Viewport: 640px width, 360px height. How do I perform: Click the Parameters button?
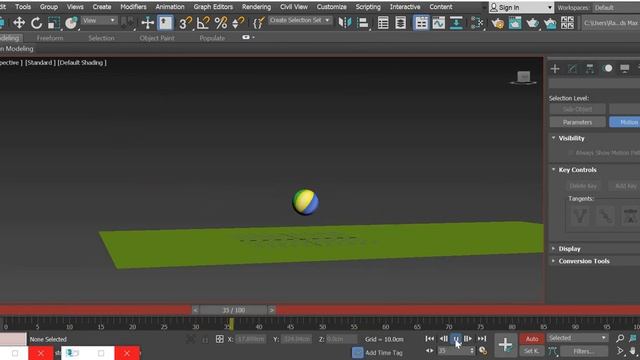(577, 122)
